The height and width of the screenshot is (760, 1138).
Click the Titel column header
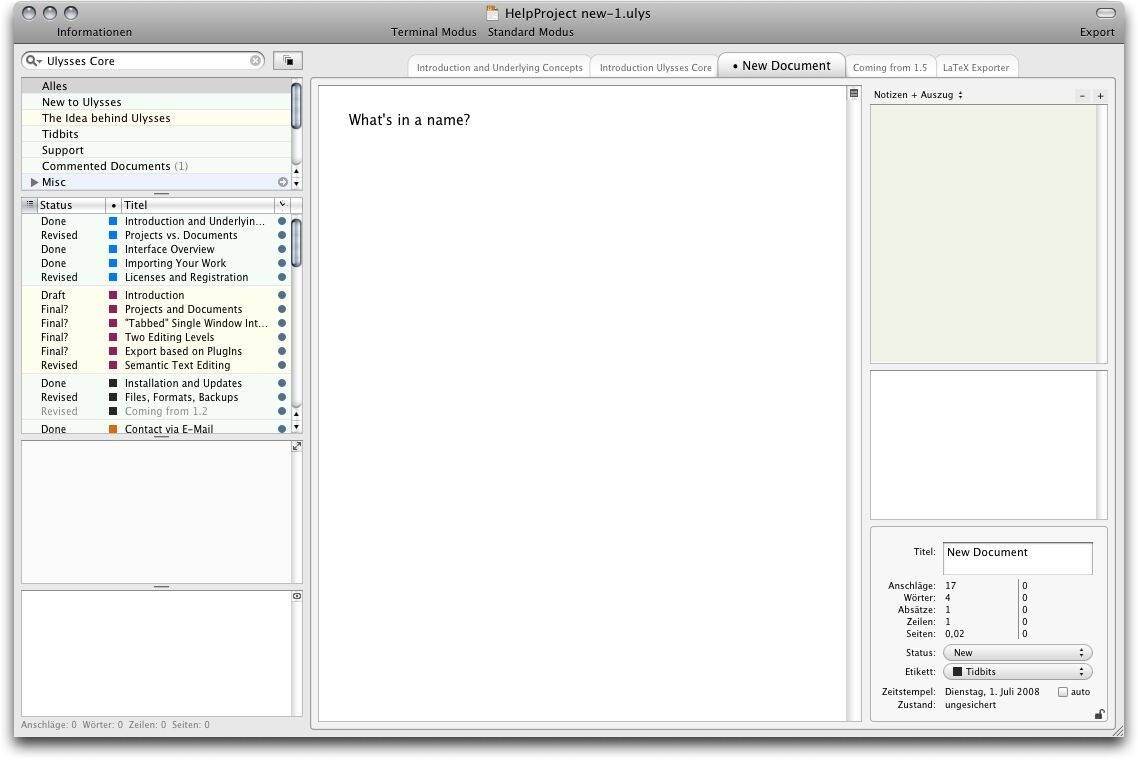197,205
